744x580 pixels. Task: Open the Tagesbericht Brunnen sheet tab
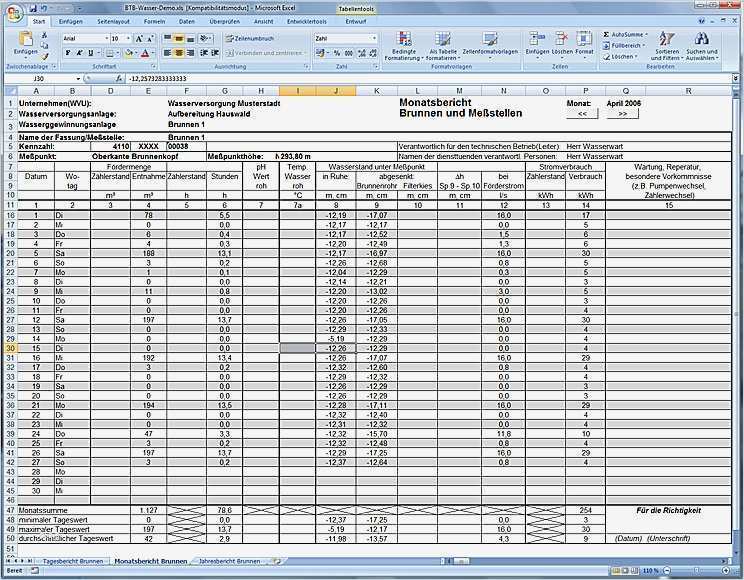[73, 561]
